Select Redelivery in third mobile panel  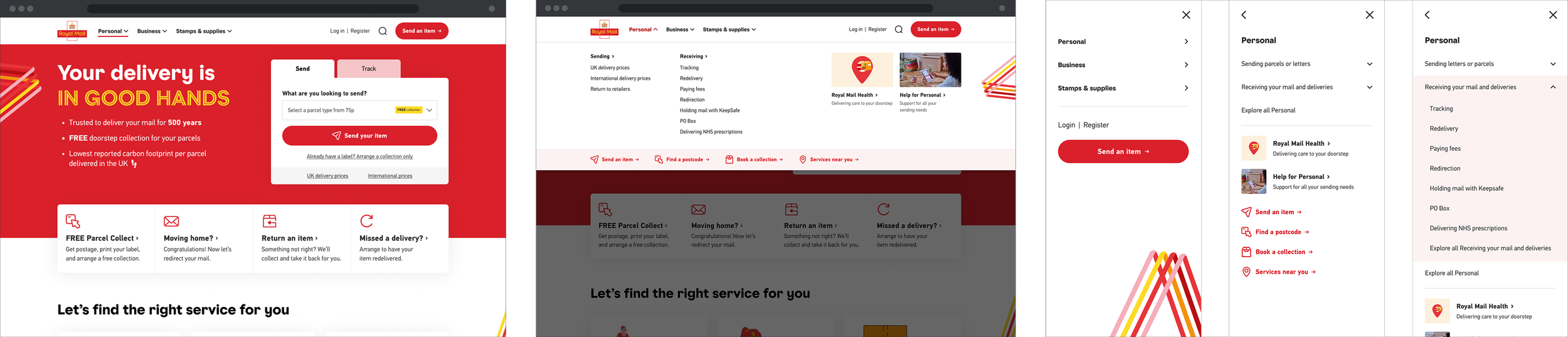coord(1443,129)
